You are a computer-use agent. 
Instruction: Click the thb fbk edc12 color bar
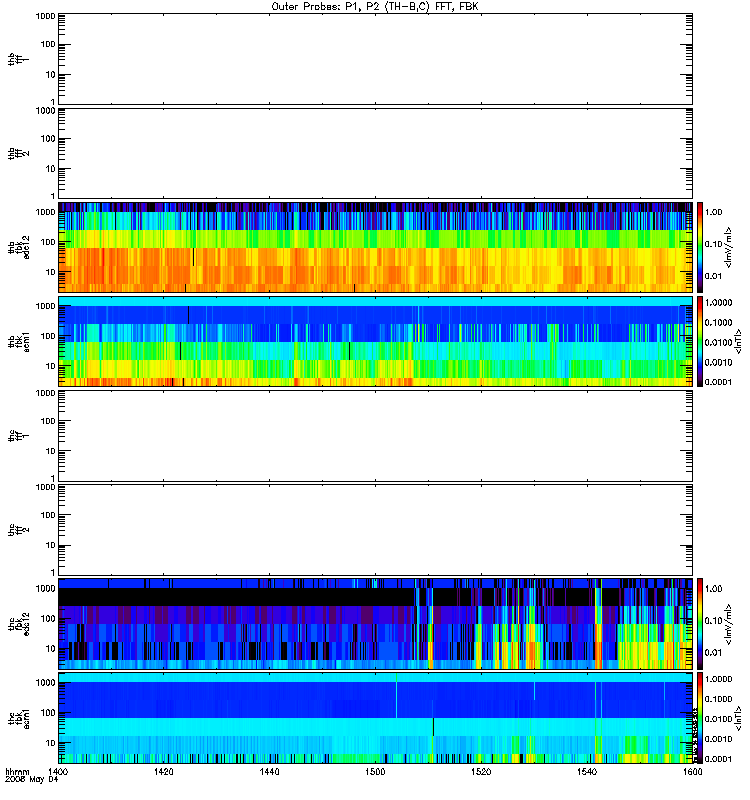(x=700, y=247)
